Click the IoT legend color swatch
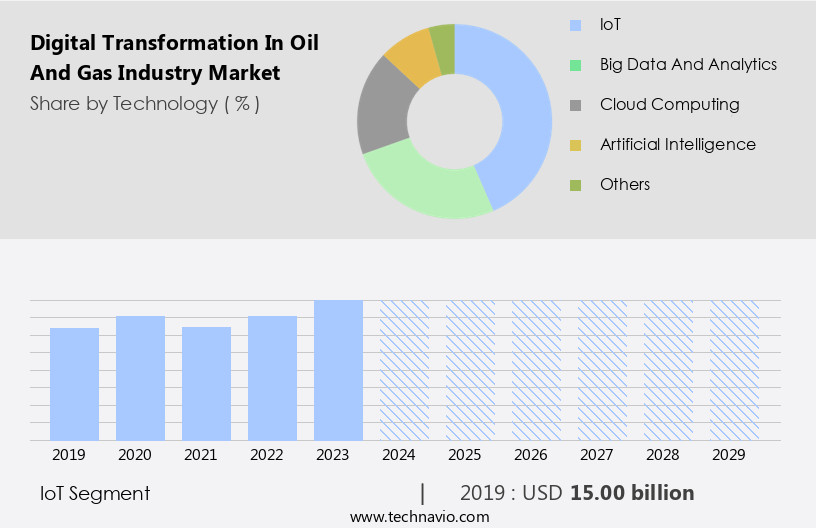Screen dimensions: 816x528 pos(575,25)
